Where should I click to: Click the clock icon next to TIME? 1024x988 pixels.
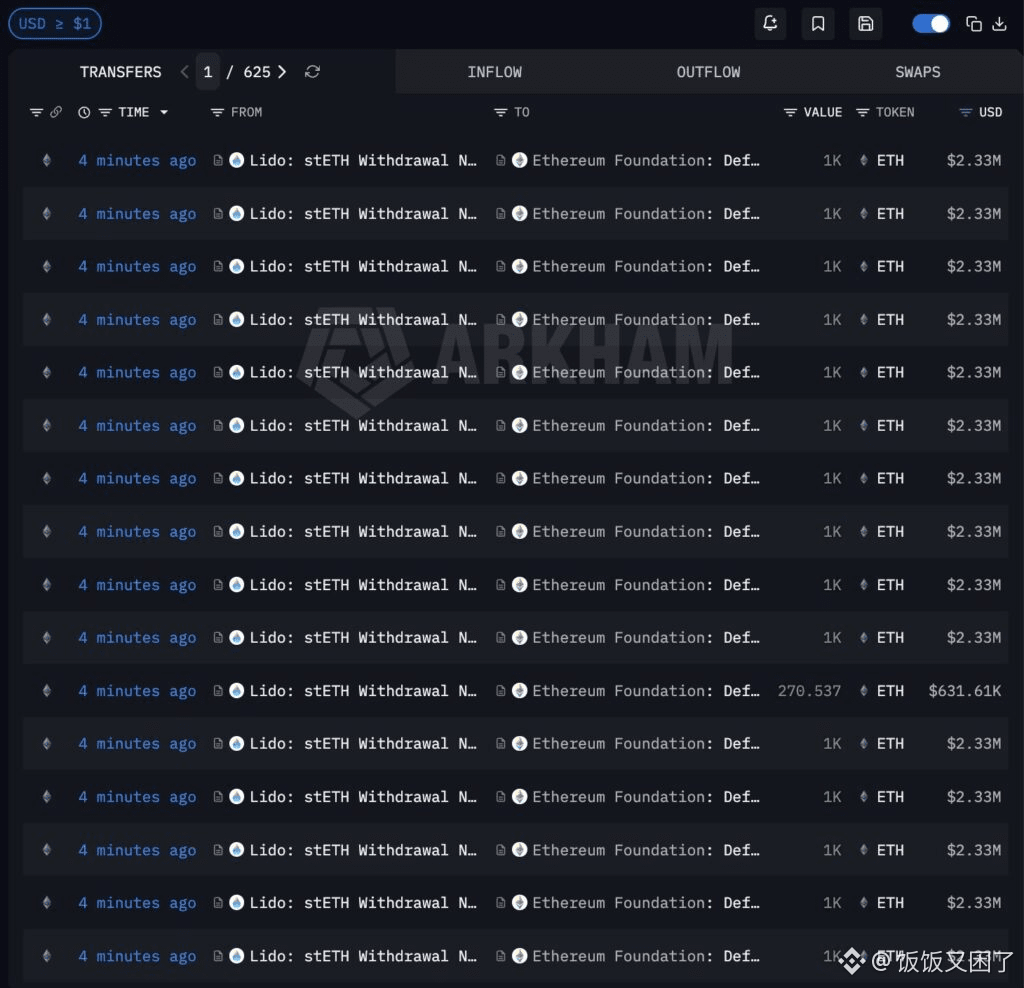tap(84, 112)
